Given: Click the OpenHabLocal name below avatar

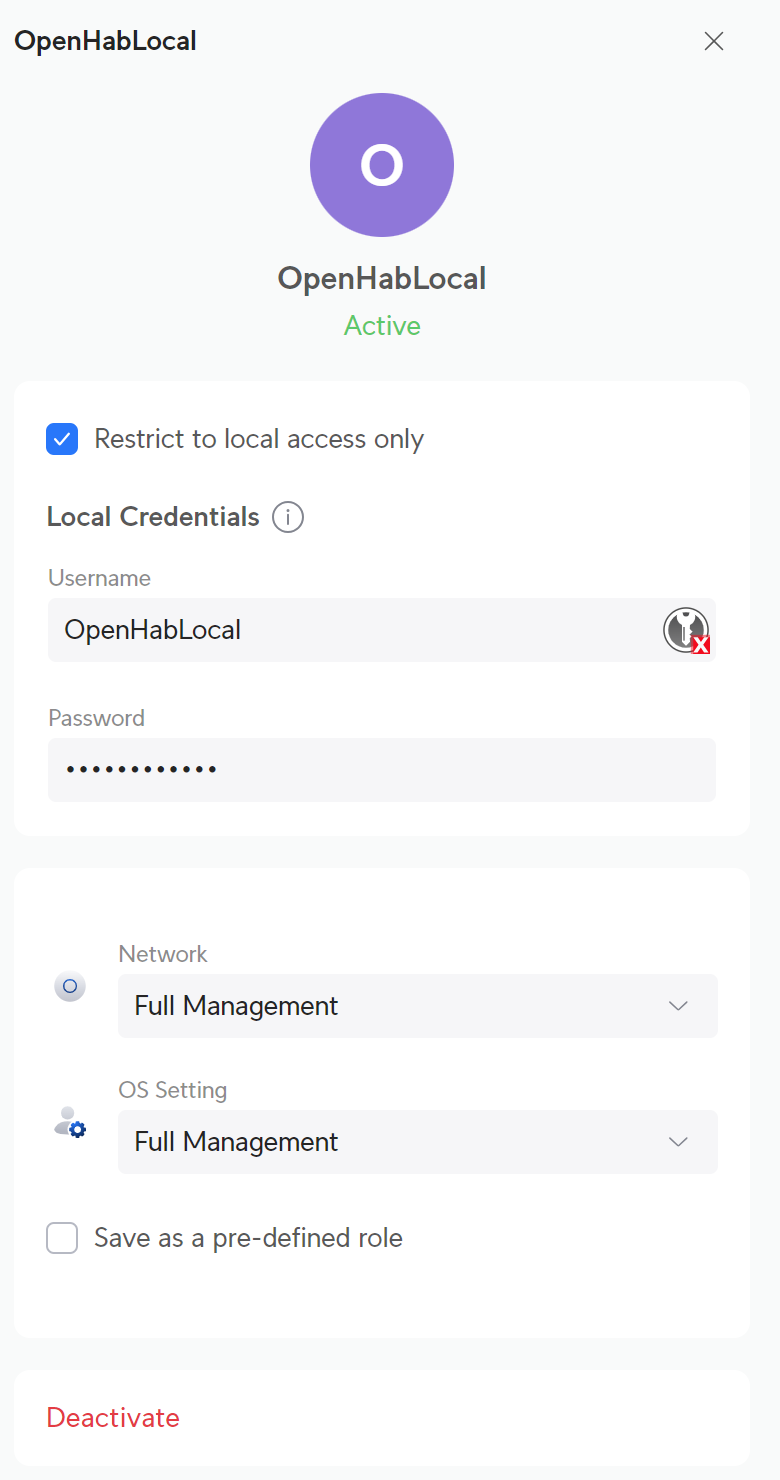Looking at the screenshot, I should click(x=382, y=278).
